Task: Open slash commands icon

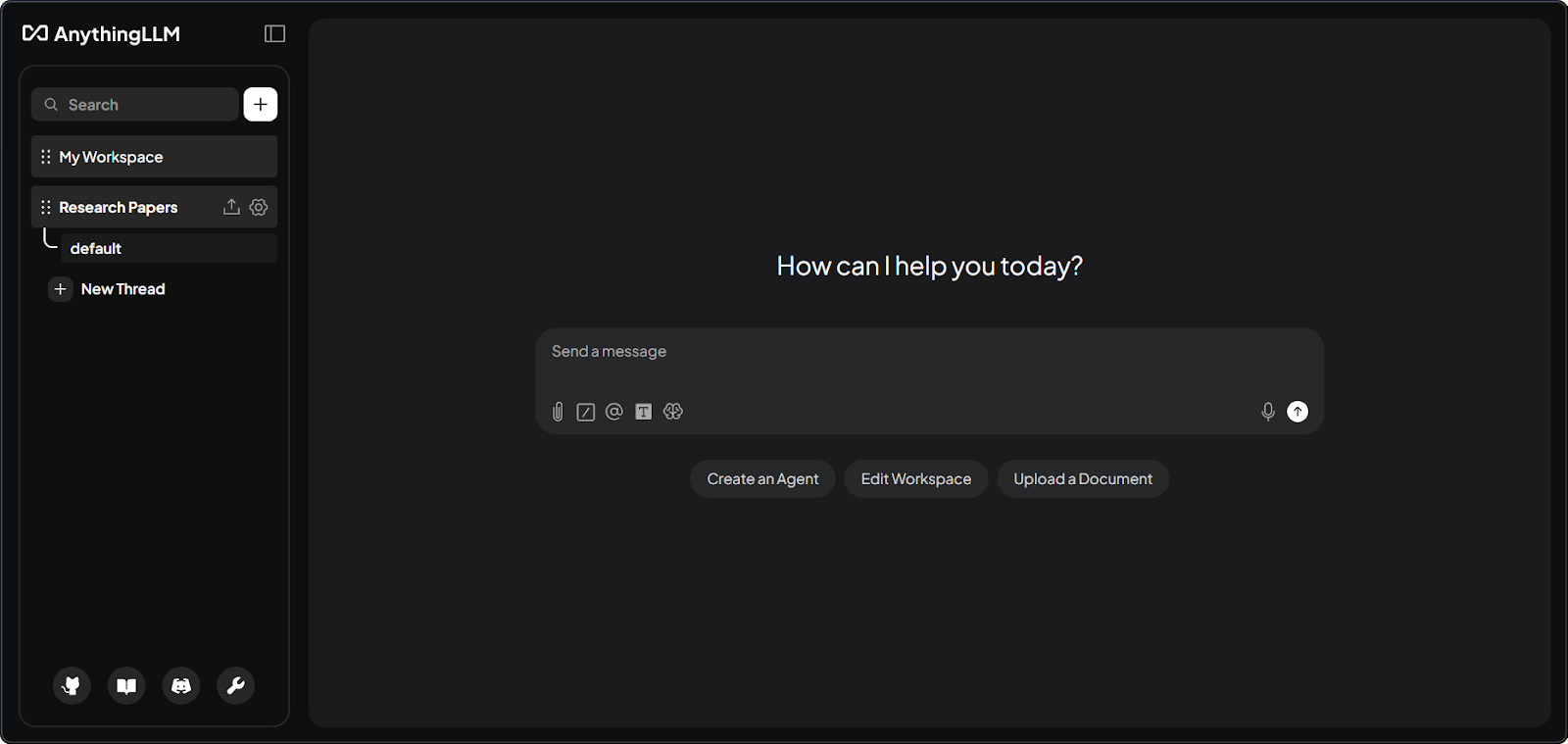Action: pyautogui.click(x=586, y=412)
